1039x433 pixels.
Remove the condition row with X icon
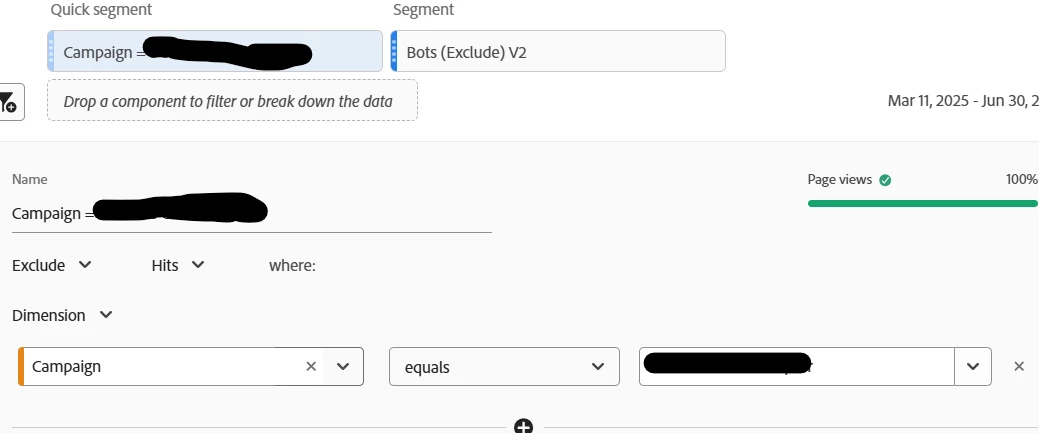1019,366
